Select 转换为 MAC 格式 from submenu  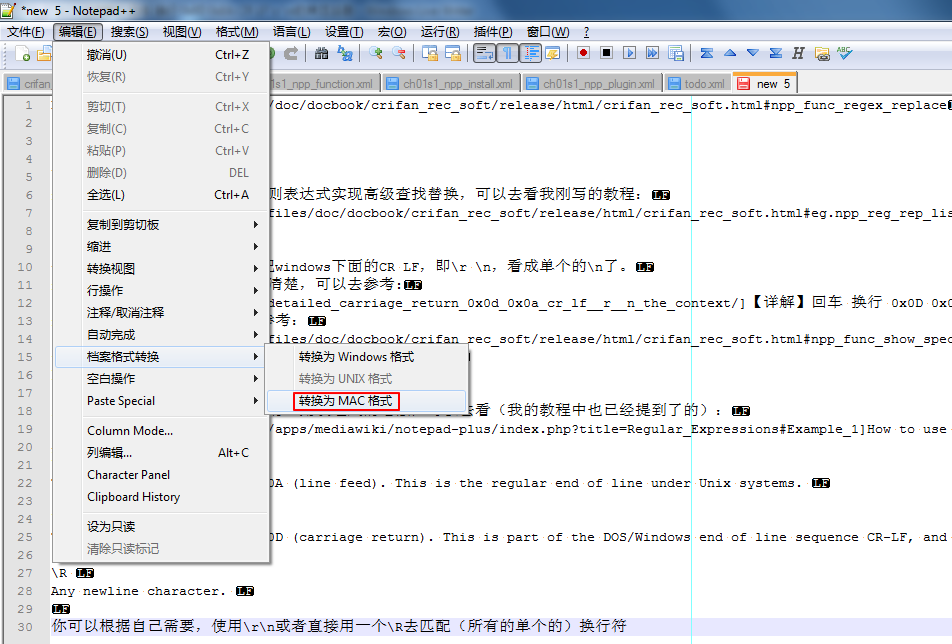coord(346,401)
